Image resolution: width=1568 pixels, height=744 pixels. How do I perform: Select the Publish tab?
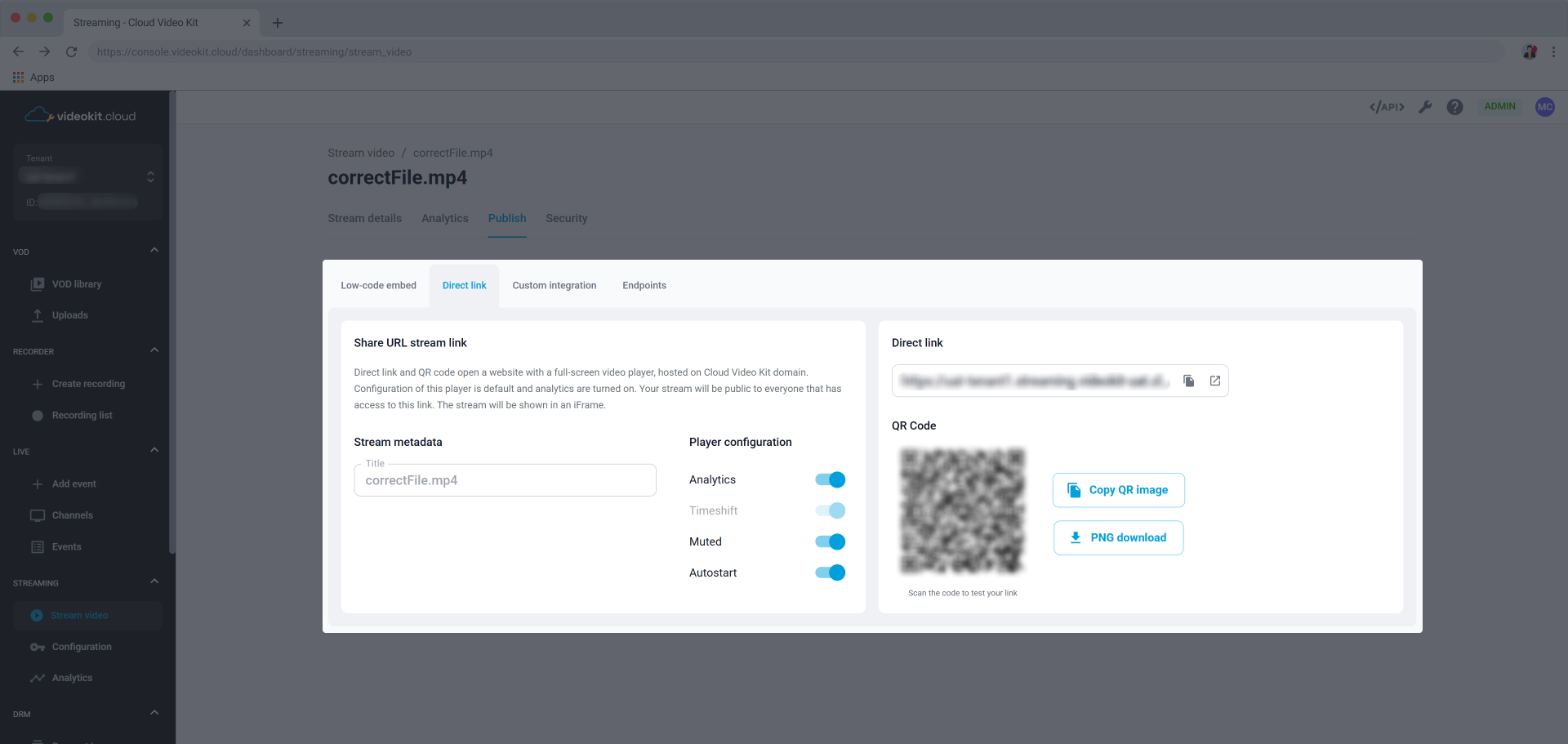click(x=507, y=218)
